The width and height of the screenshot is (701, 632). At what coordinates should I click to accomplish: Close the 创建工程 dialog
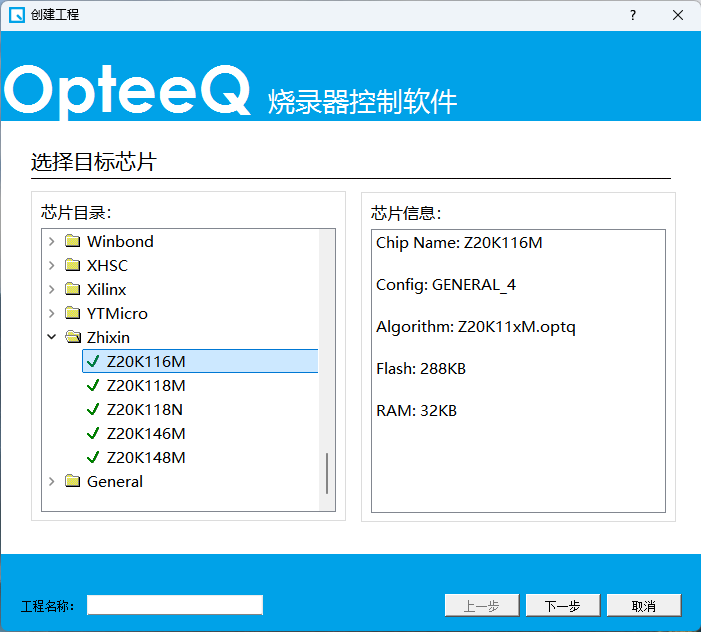(x=678, y=15)
